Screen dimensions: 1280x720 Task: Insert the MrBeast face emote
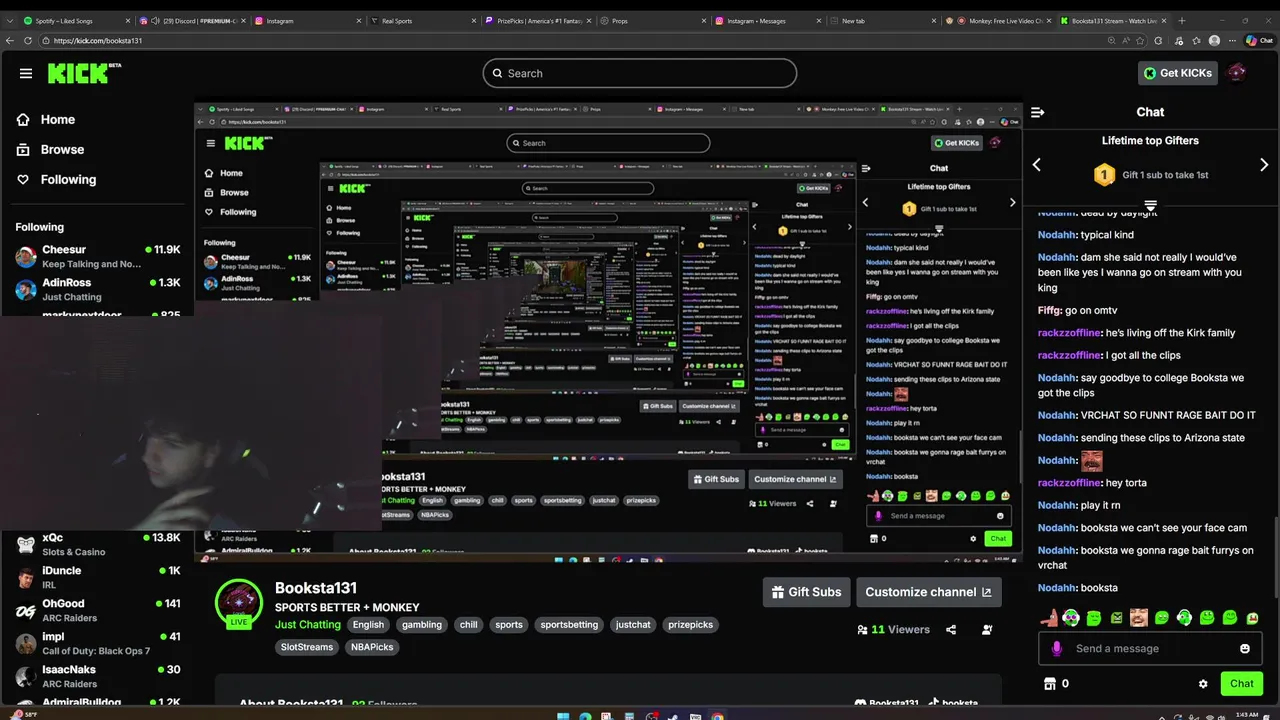click(x=1139, y=618)
